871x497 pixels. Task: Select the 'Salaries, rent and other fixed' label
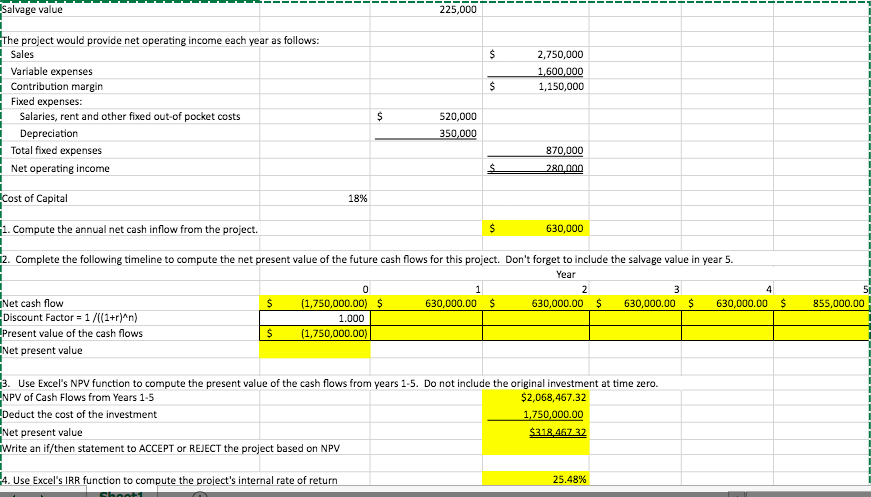click(x=130, y=117)
